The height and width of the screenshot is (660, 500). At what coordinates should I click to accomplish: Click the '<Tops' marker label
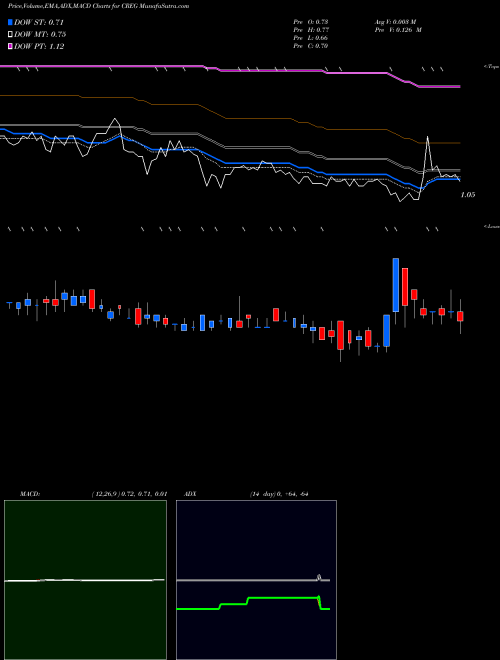[491, 67]
